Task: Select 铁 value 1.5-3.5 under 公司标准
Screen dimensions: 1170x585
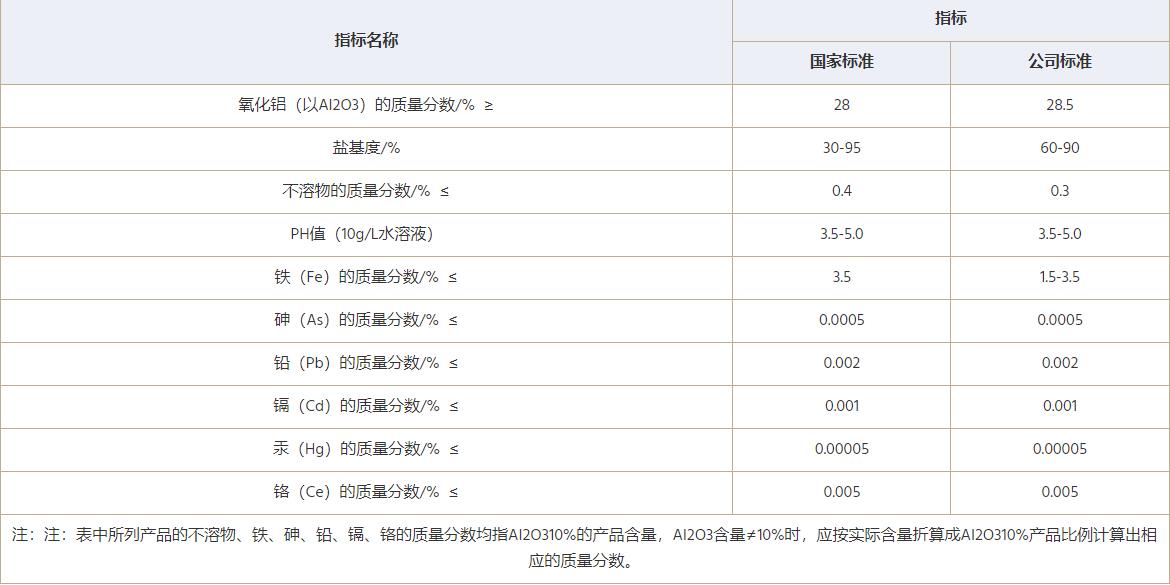Action: tap(1060, 277)
